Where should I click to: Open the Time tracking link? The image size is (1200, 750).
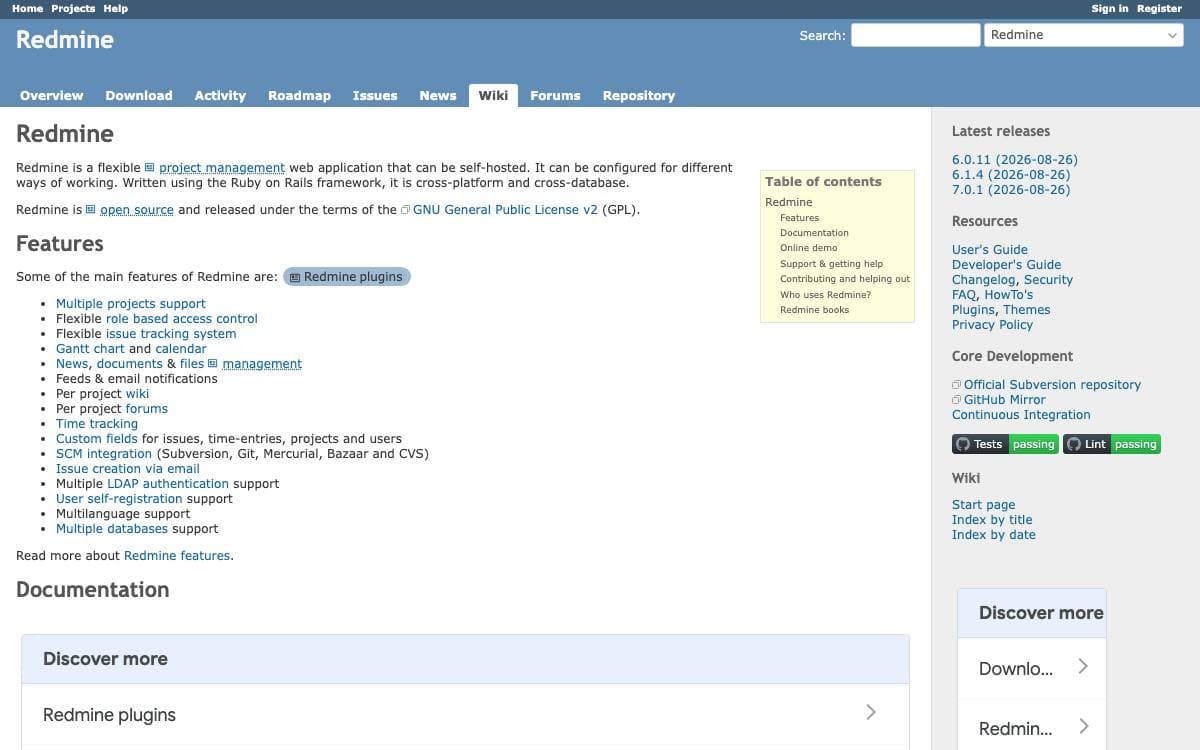(x=97, y=424)
